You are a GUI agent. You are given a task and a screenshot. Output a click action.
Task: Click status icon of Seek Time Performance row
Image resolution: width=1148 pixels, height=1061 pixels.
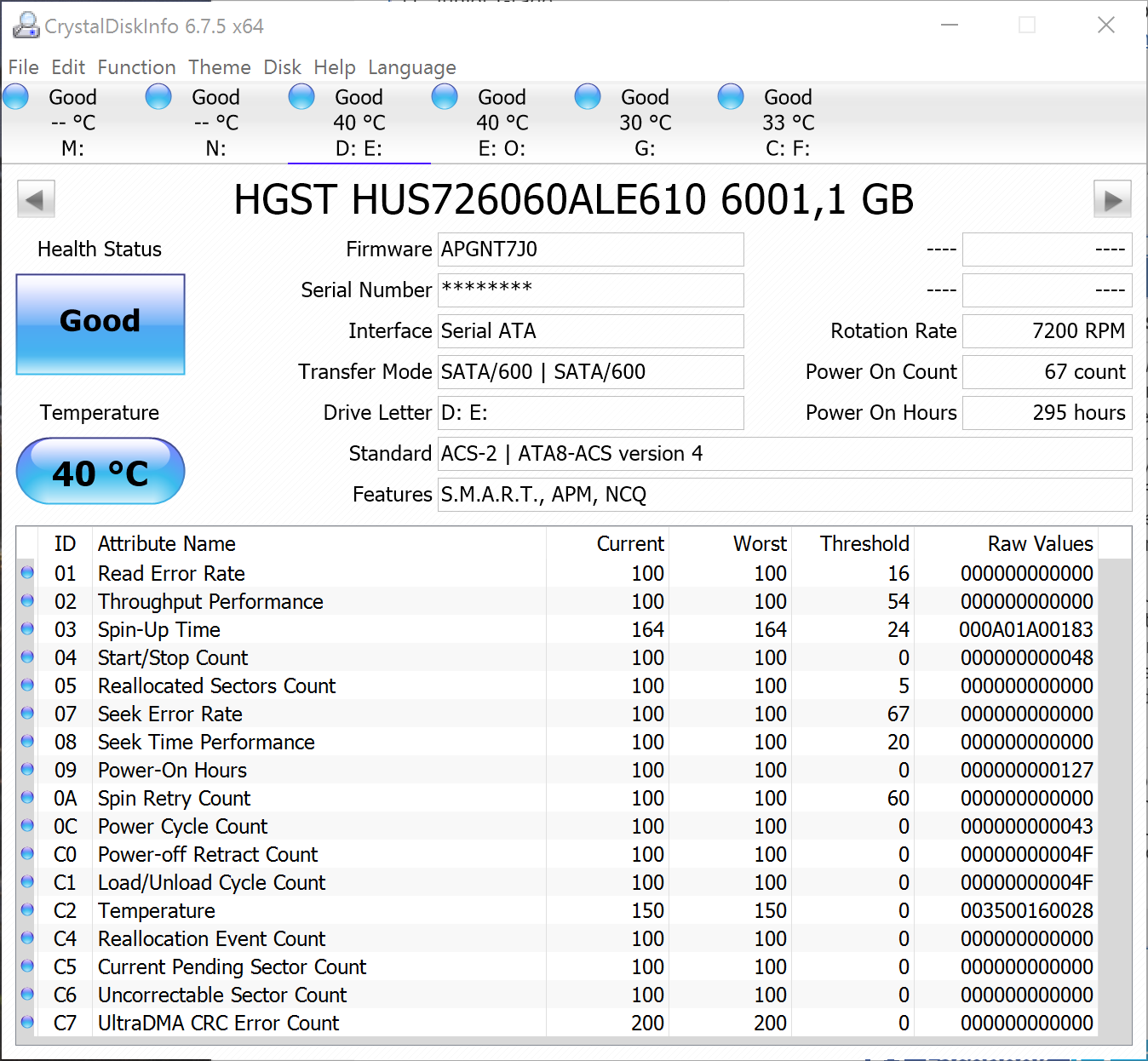point(27,742)
